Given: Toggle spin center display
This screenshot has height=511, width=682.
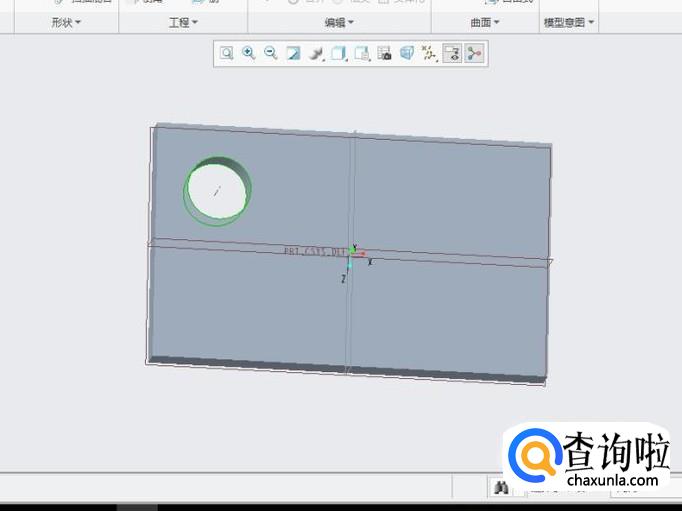Looking at the screenshot, I should pyautogui.click(x=474, y=54).
